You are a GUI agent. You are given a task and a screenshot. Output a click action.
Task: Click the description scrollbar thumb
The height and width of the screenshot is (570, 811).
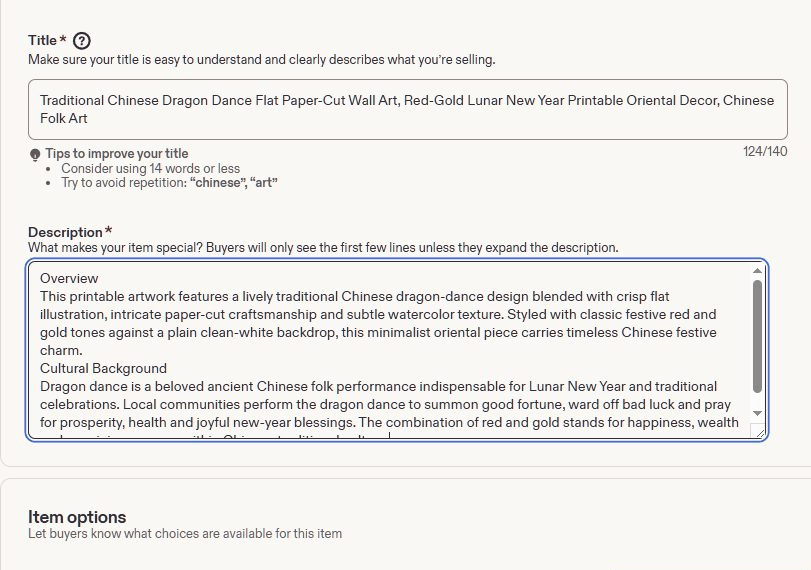pos(757,336)
